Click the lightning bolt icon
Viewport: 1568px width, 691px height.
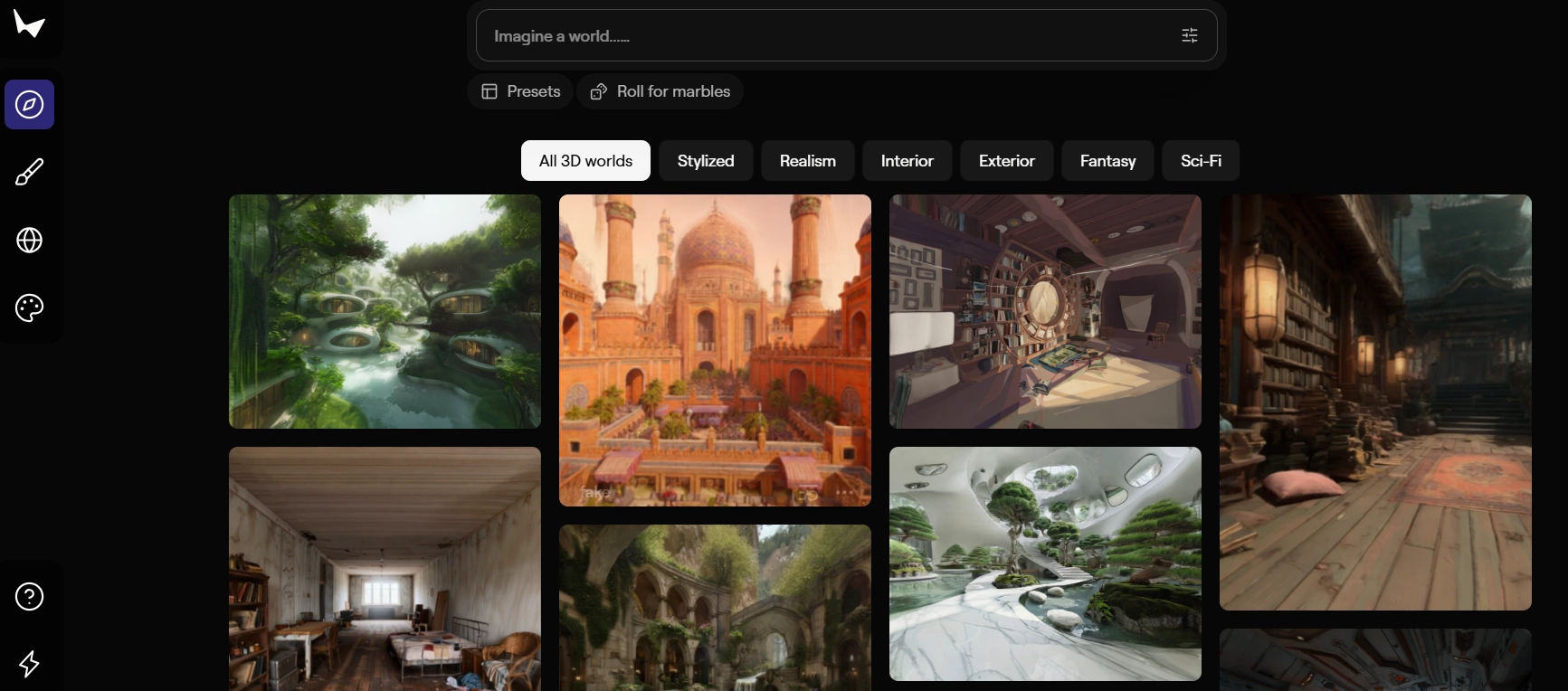(x=29, y=664)
